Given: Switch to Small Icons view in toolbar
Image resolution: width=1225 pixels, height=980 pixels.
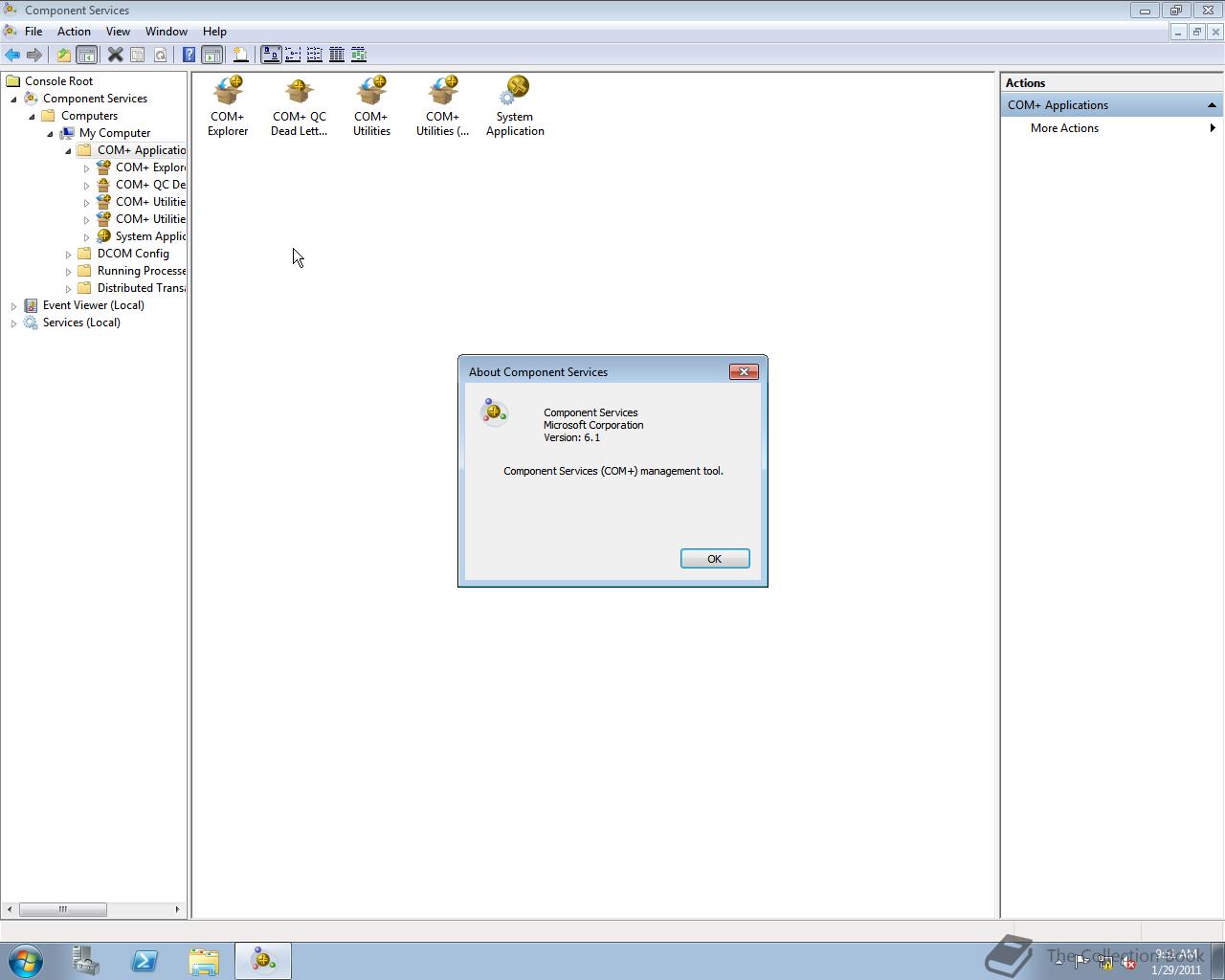Looking at the screenshot, I should click(293, 55).
